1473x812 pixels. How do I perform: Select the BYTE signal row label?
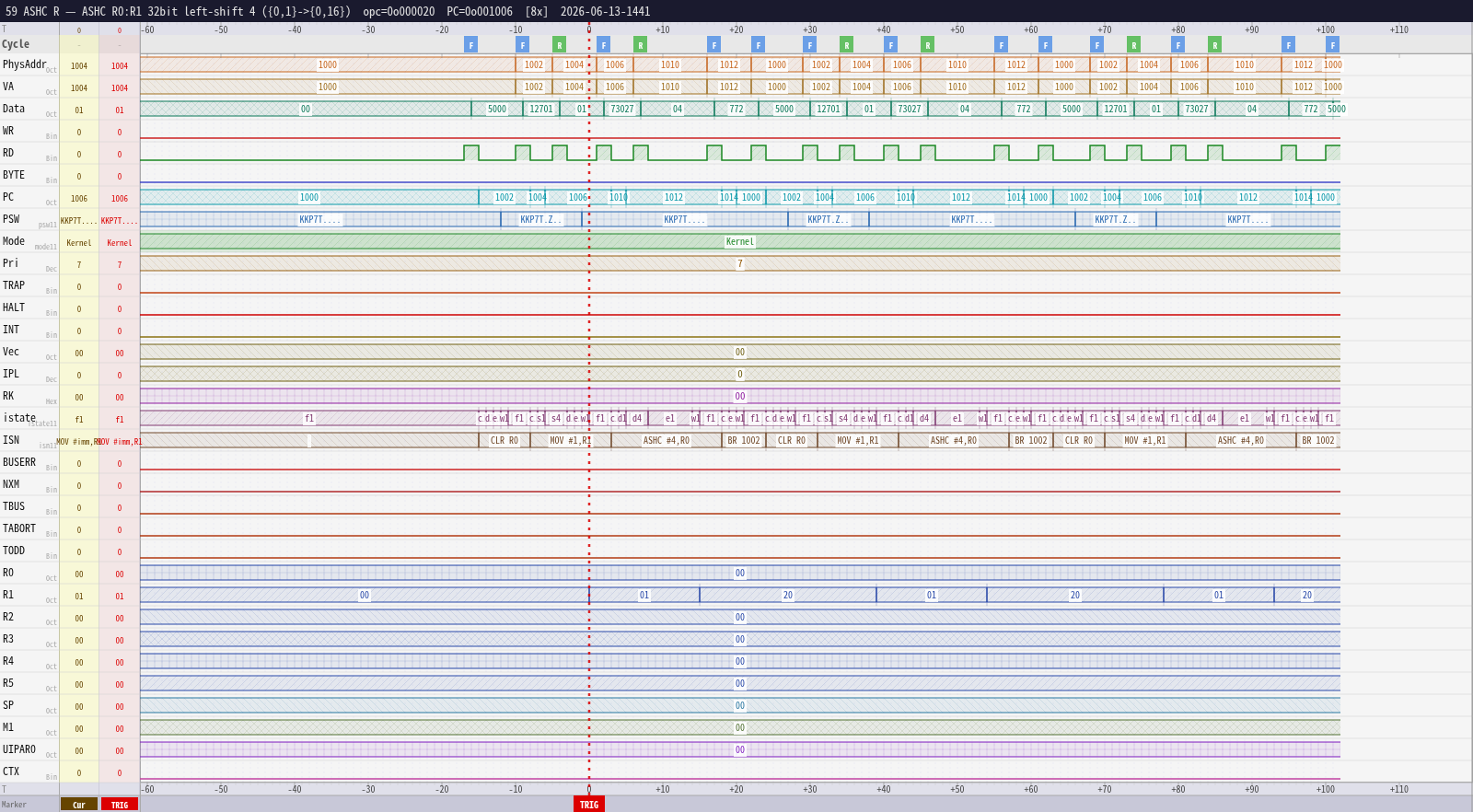(x=14, y=175)
